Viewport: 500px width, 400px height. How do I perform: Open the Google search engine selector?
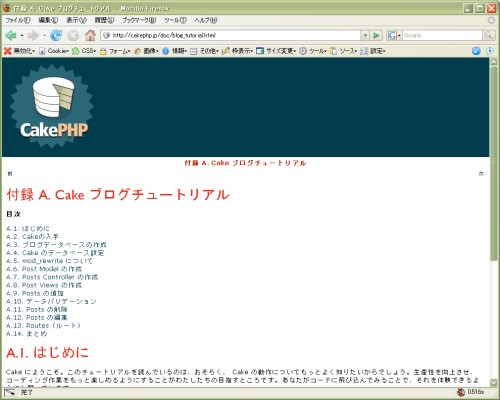(394, 35)
